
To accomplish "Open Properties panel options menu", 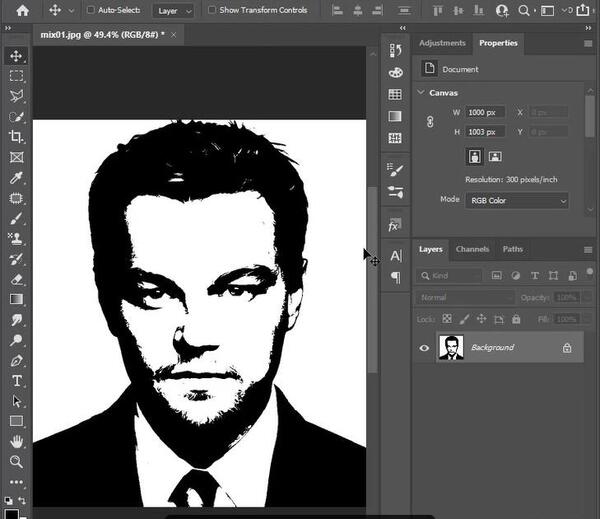I will (589, 44).
